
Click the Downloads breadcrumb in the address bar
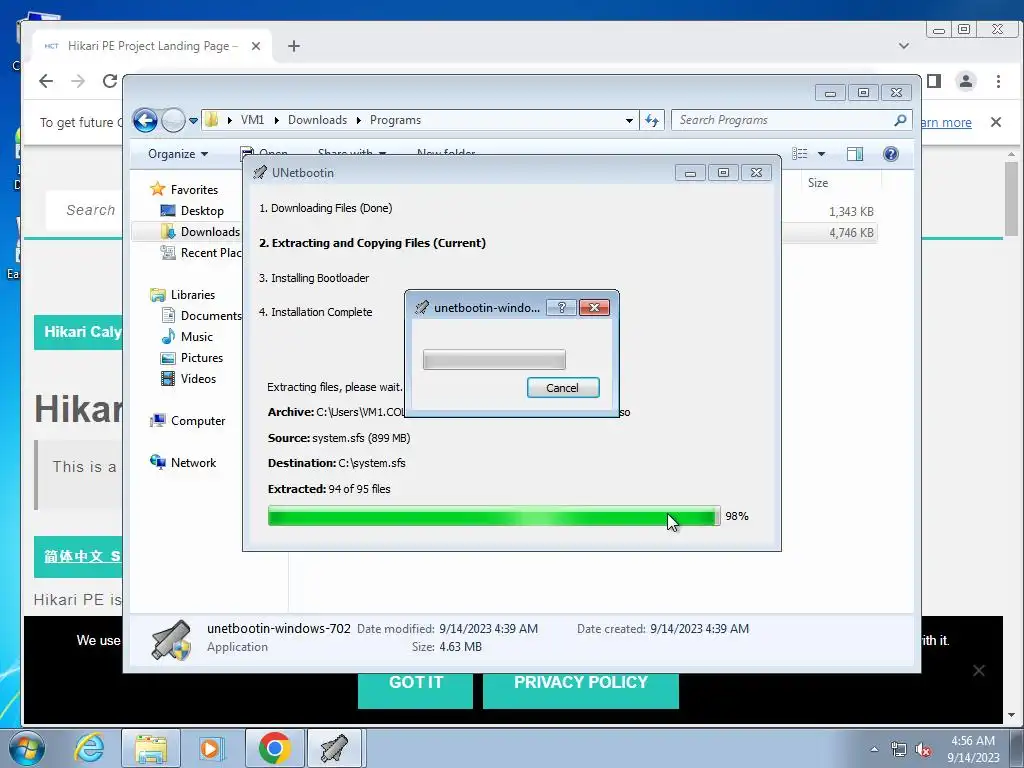click(317, 120)
